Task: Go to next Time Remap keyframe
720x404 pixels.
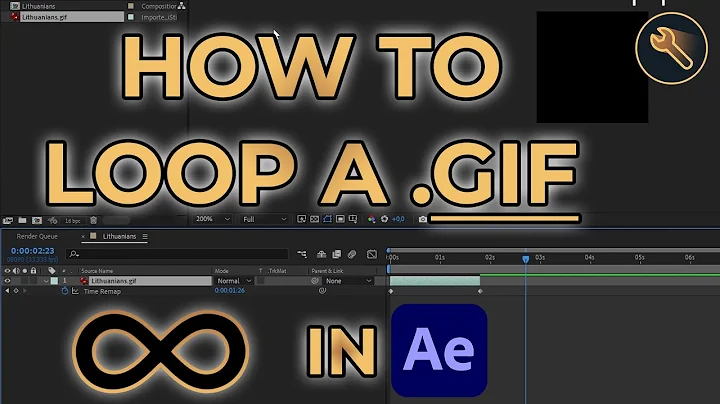Action: (24, 291)
